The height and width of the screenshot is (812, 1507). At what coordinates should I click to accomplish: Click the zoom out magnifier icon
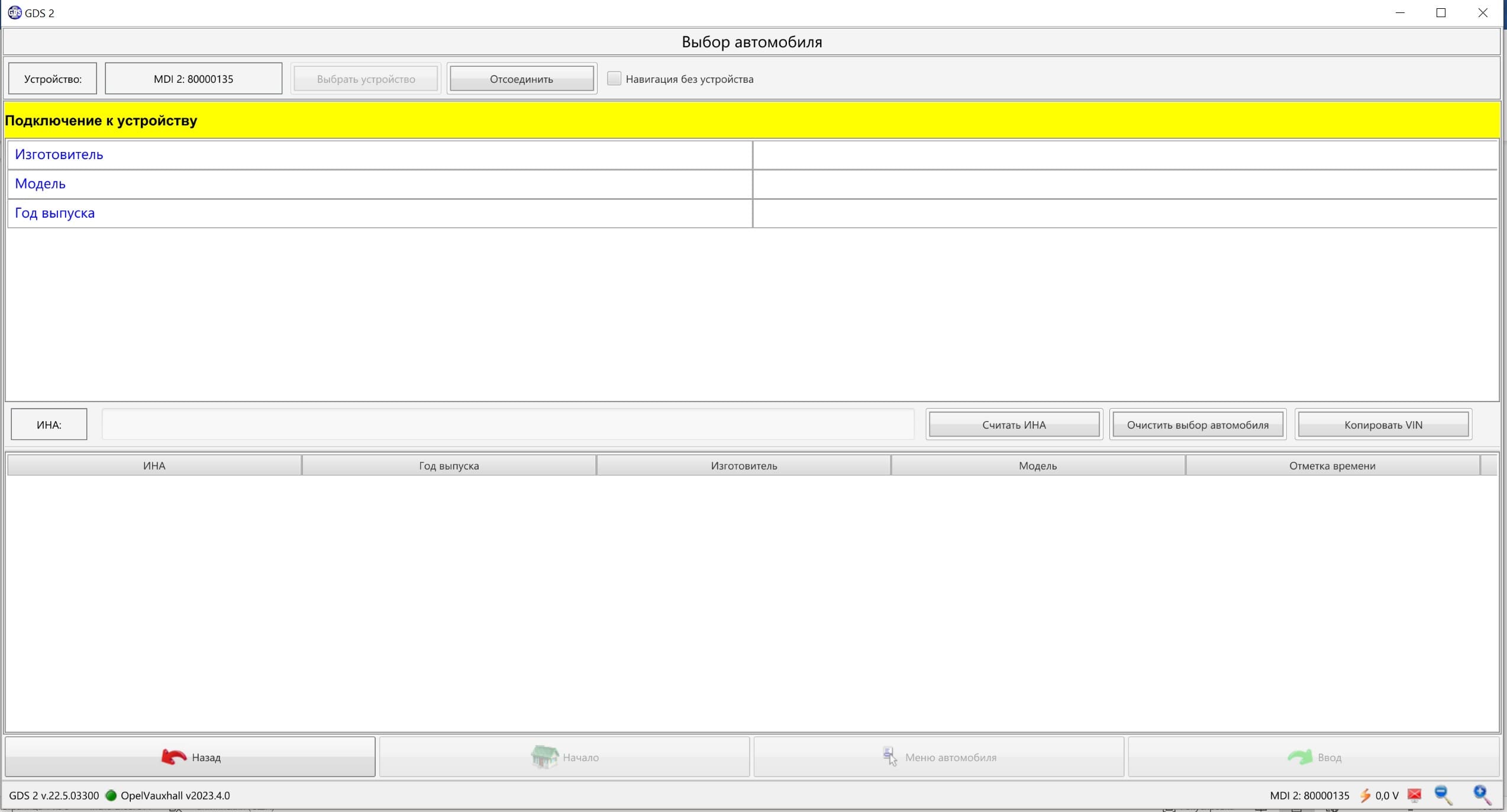click(x=1443, y=795)
